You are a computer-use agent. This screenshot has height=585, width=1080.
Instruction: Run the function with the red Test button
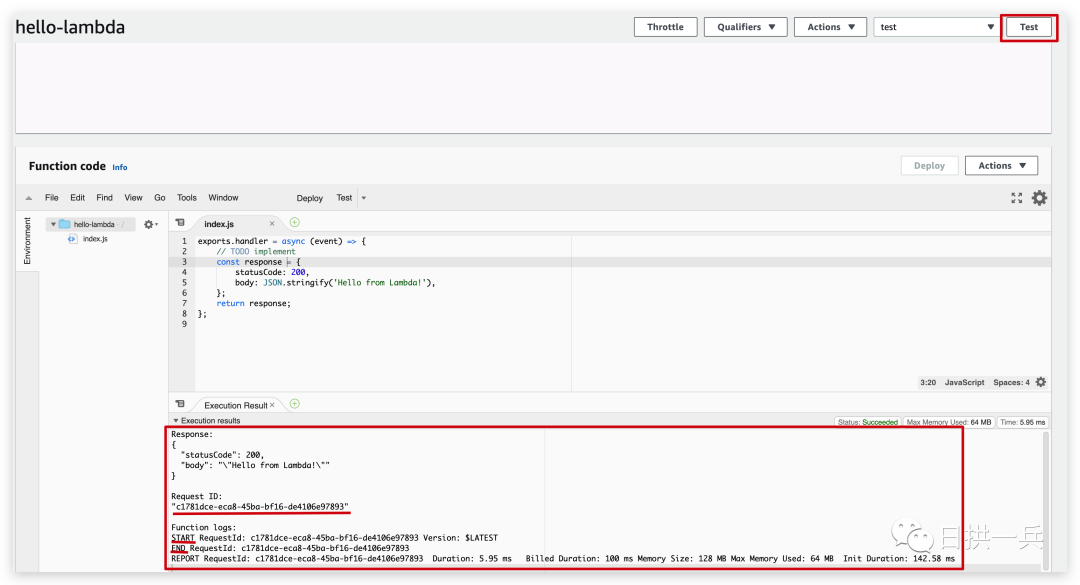(1029, 27)
